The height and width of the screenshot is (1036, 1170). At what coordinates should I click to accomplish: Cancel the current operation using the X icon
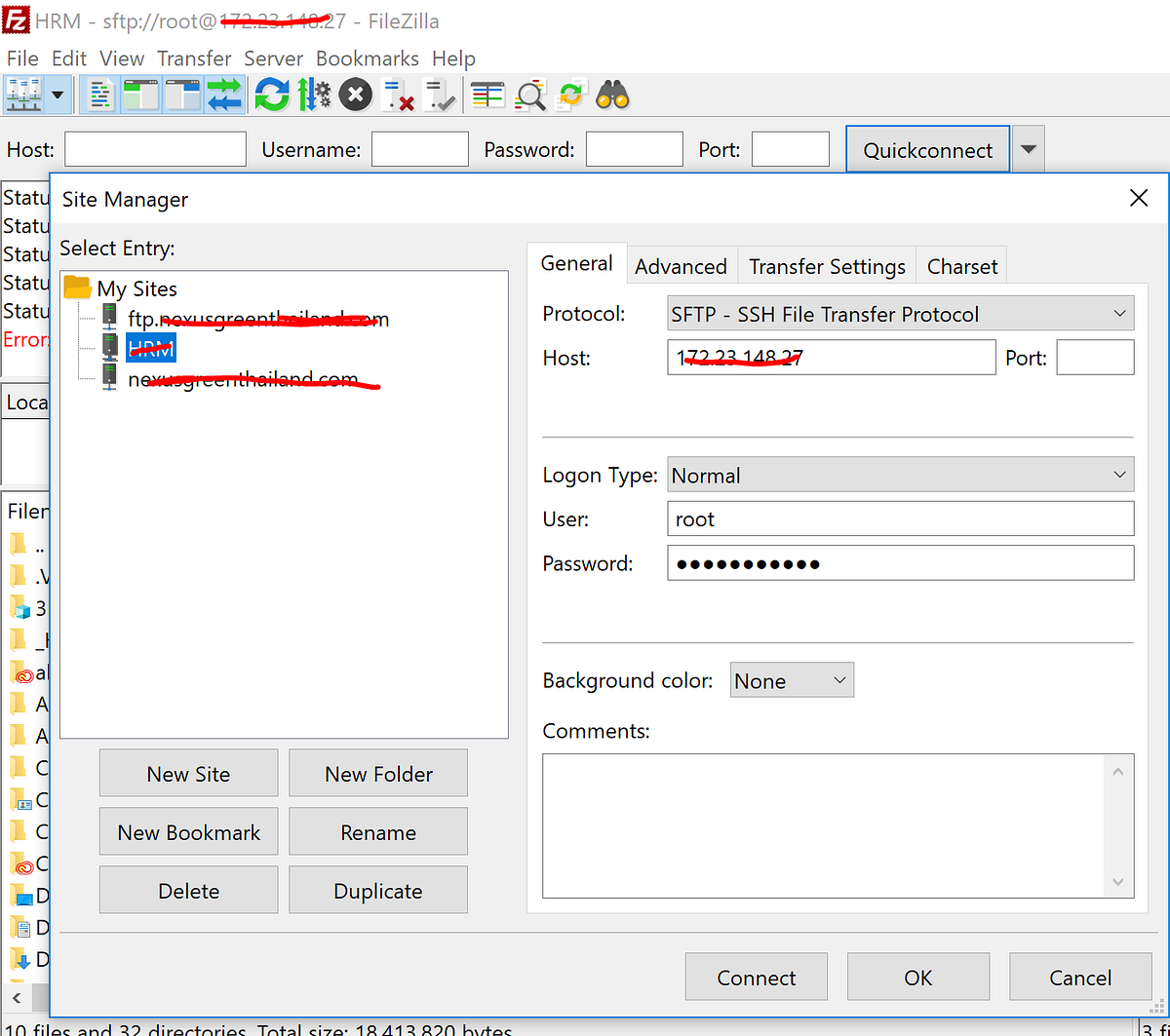click(x=354, y=95)
